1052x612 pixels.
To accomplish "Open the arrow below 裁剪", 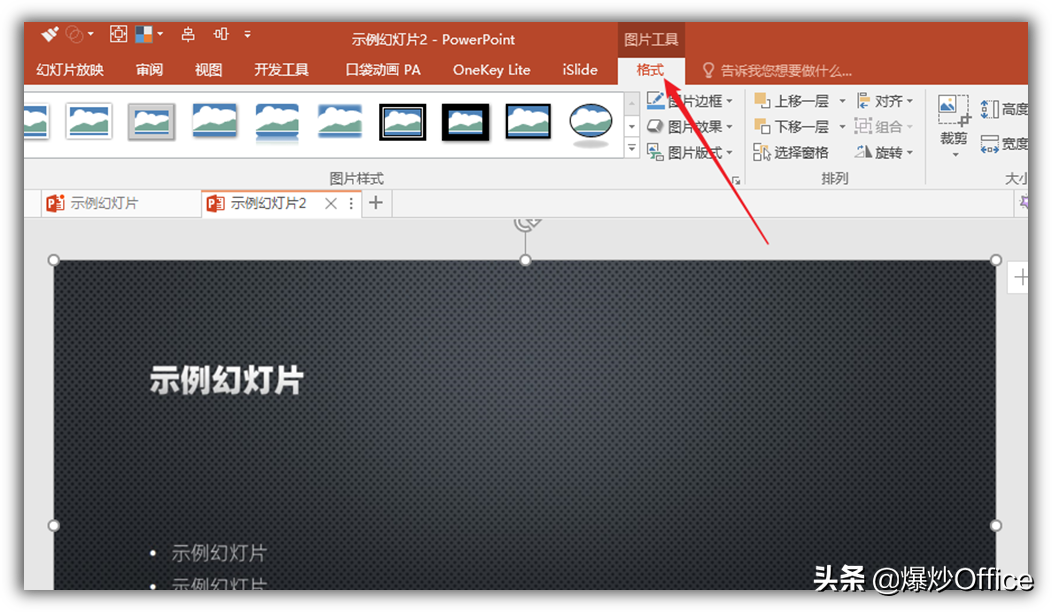I will pyautogui.click(x=955, y=155).
